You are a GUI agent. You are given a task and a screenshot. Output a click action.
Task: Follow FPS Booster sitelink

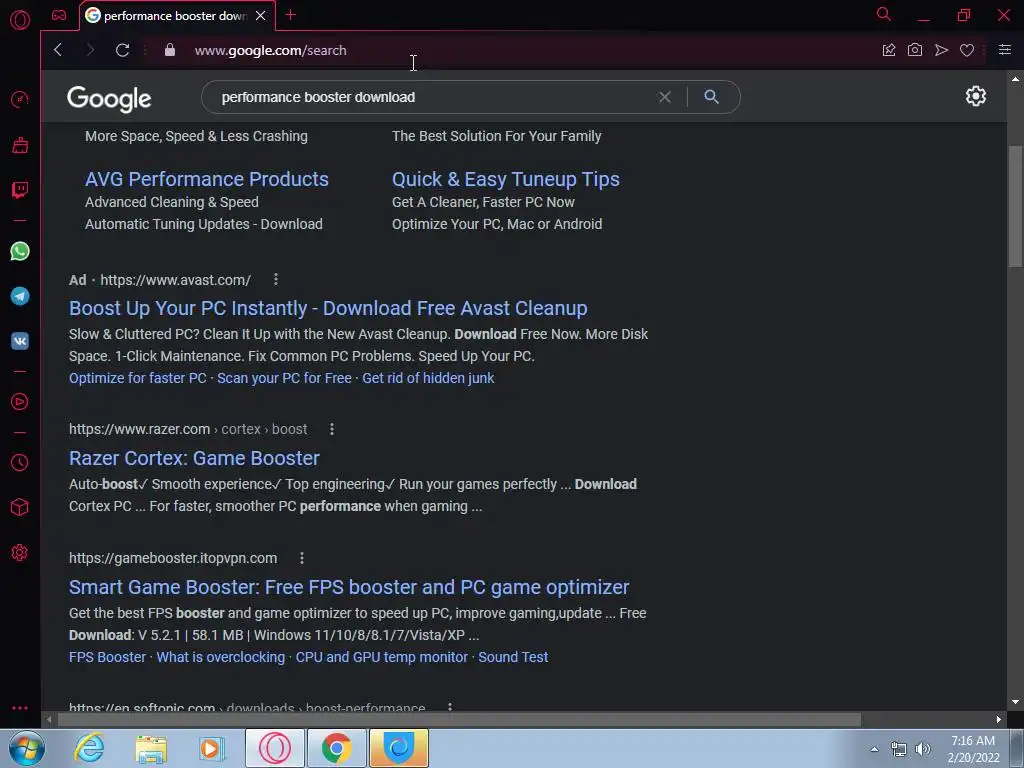point(108,657)
